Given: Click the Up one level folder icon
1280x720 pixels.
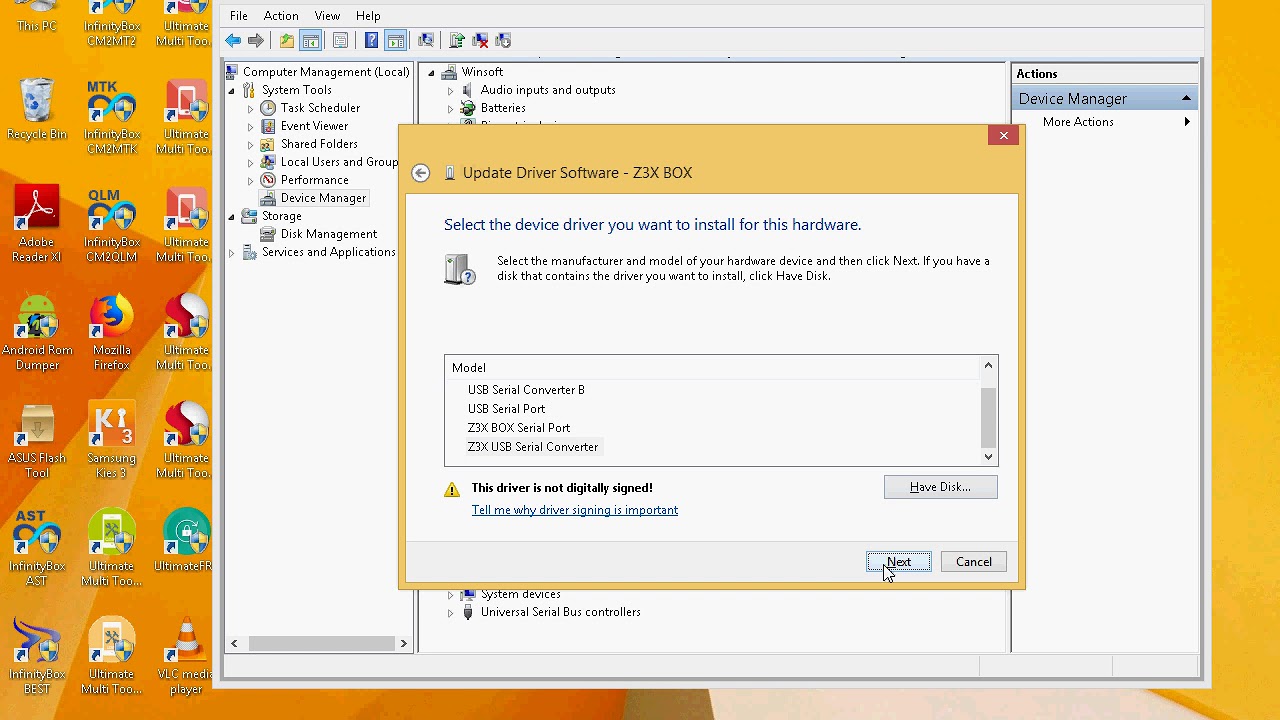Looking at the screenshot, I should click(287, 40).
